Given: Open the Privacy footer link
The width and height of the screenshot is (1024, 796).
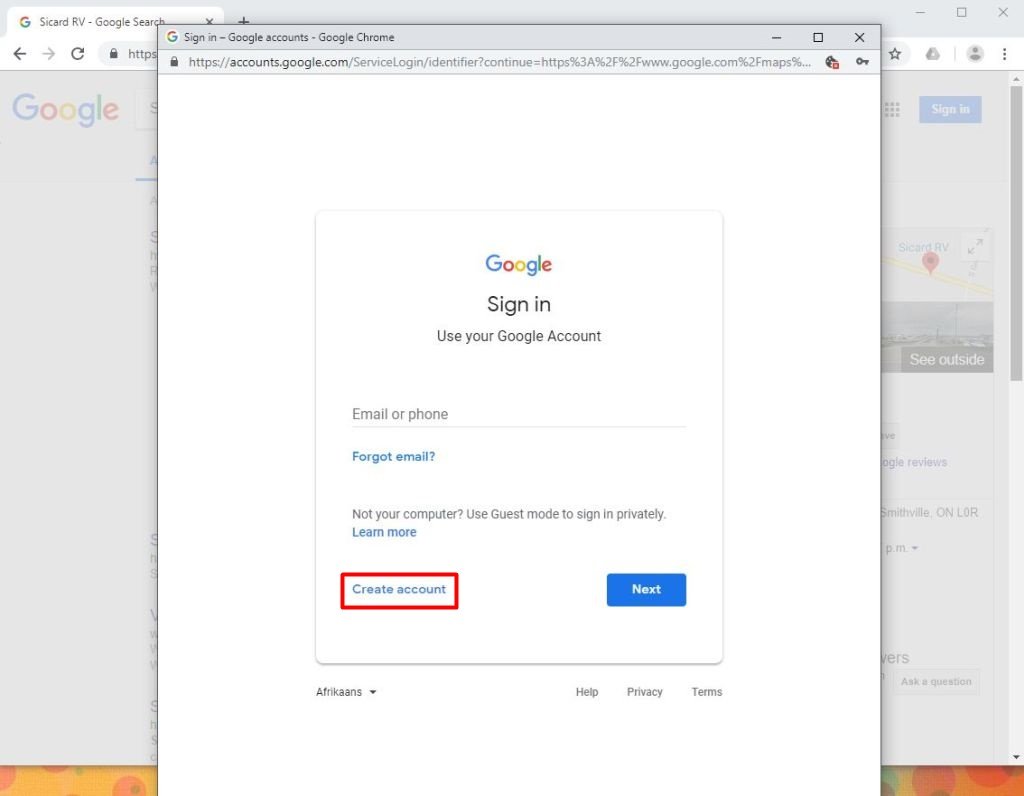Looking at the screenshot, I should pyautogui.click(x=644, y=692).
